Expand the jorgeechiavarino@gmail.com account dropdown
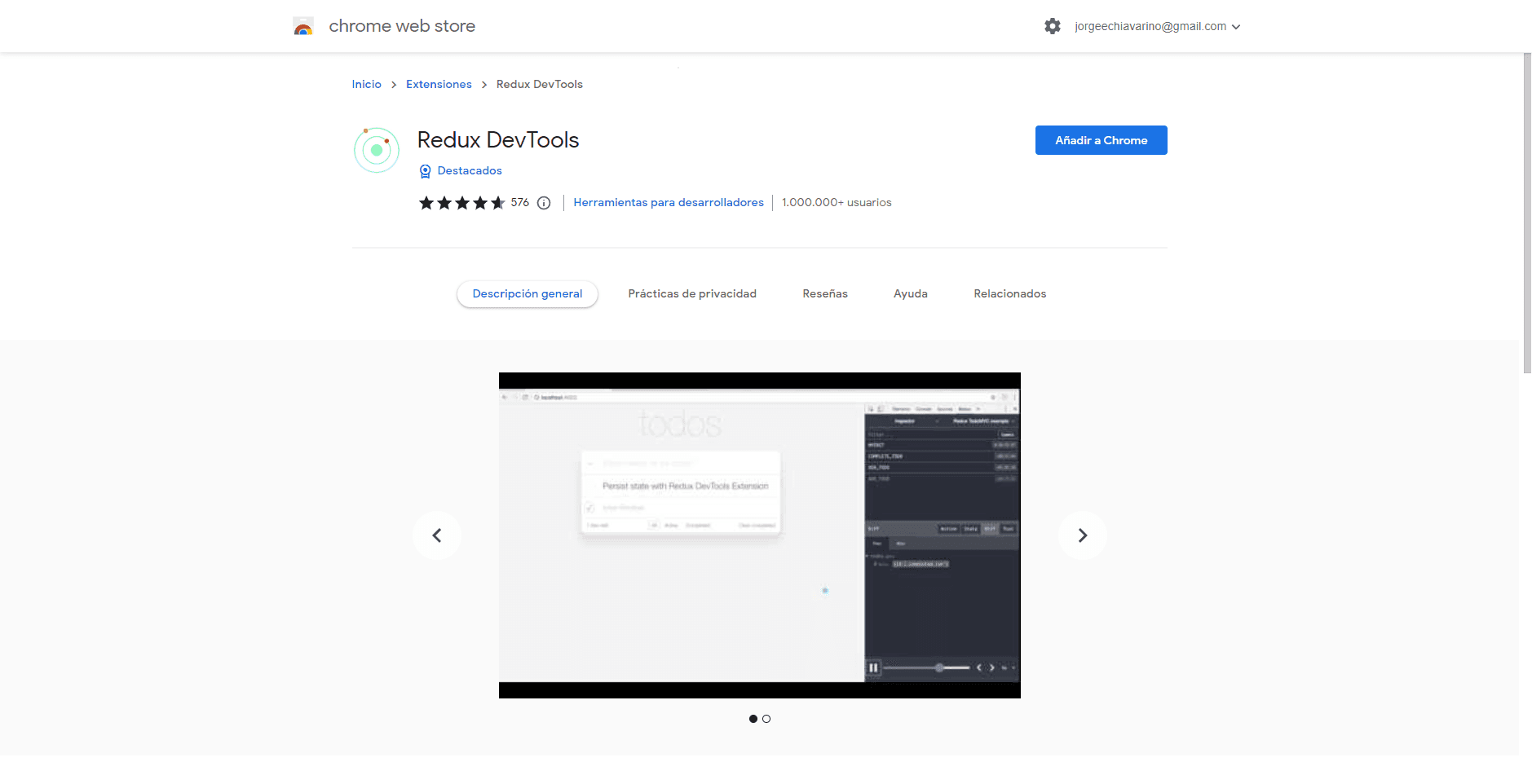The width and height of the screenshot is (1532, 784). 1157,26
